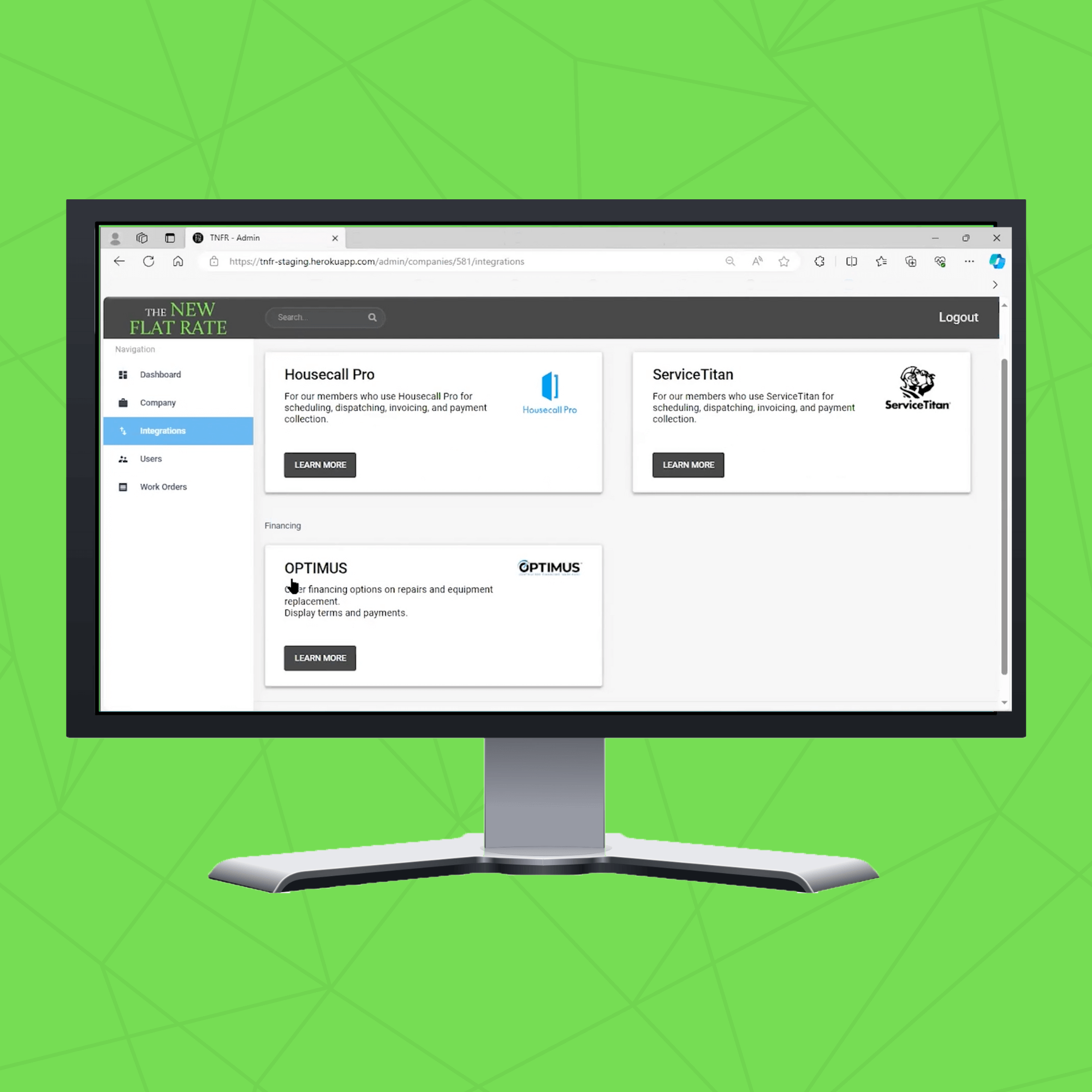Click Learn More for ServiceTitan

tap(688, 464)
